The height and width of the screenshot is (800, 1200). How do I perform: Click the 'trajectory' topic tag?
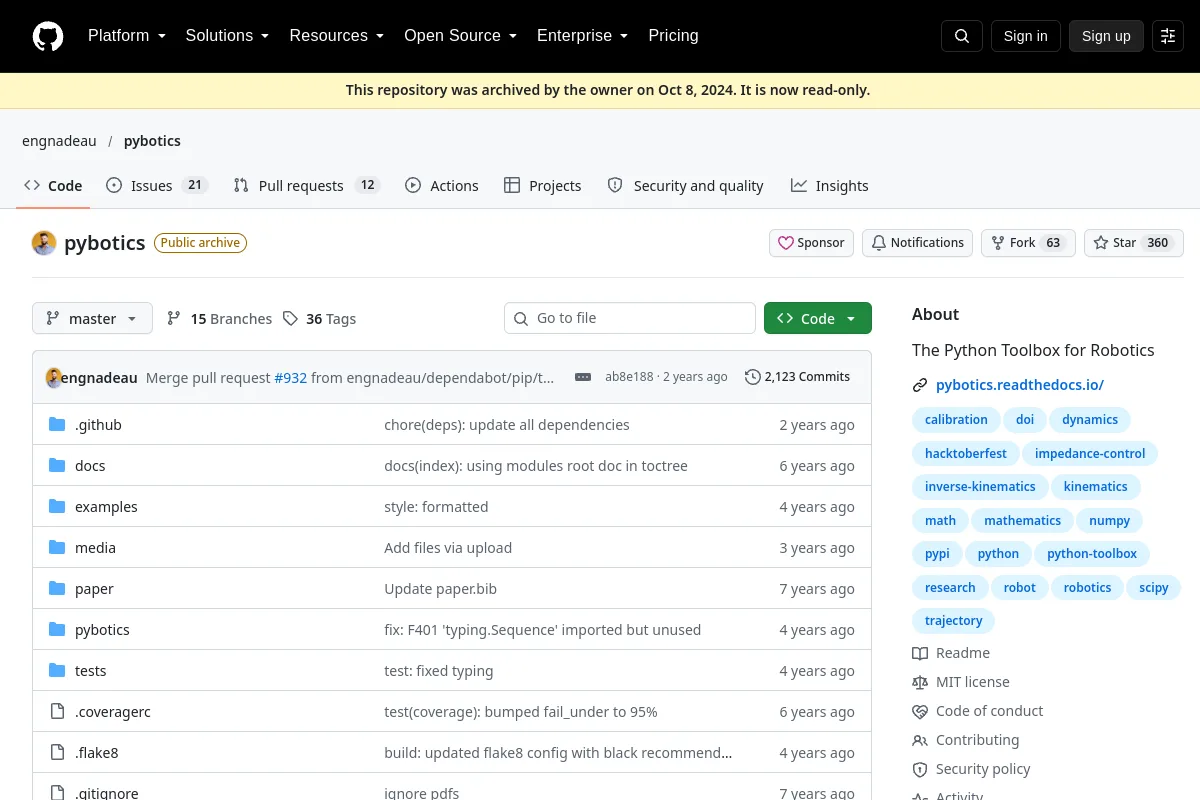click(954, 621)
